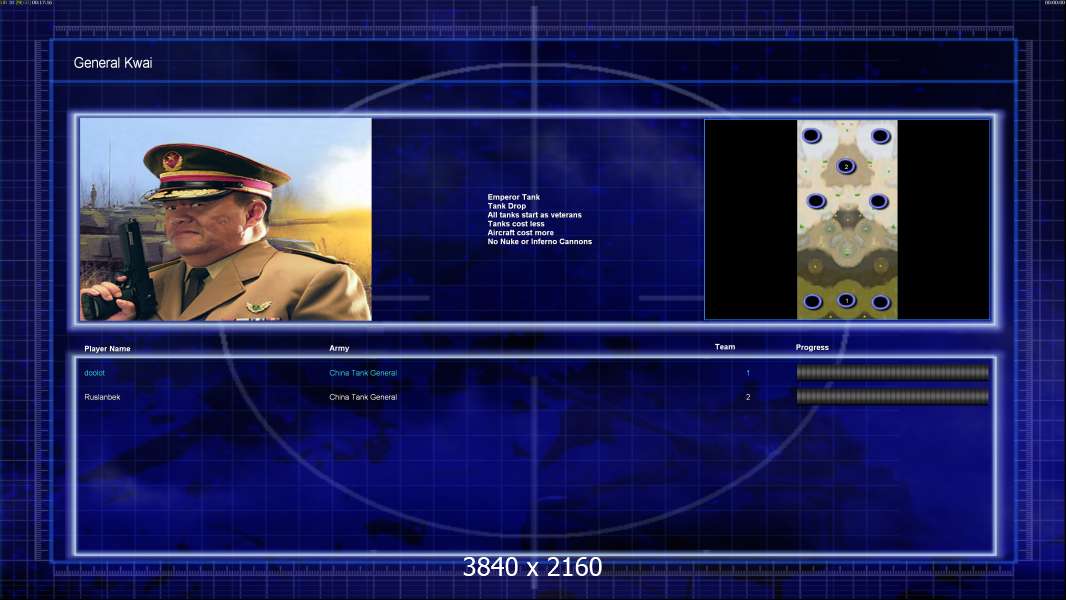Select the empty bottom-left start marker on minimap
Screen dimensions: 1066x600
(812, 302)
